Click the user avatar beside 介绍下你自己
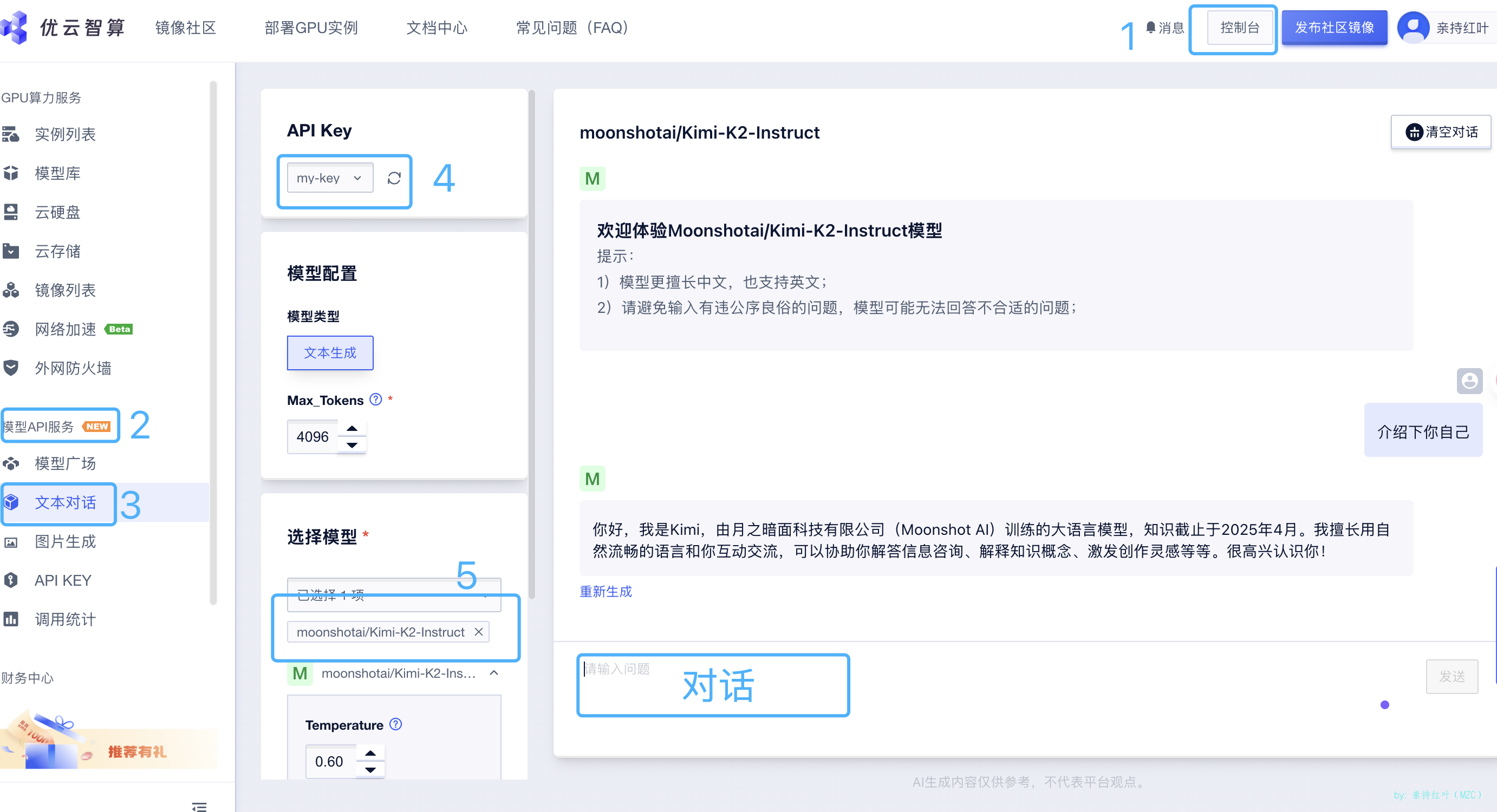1497x812 pixels. (x=1469, y=381)
